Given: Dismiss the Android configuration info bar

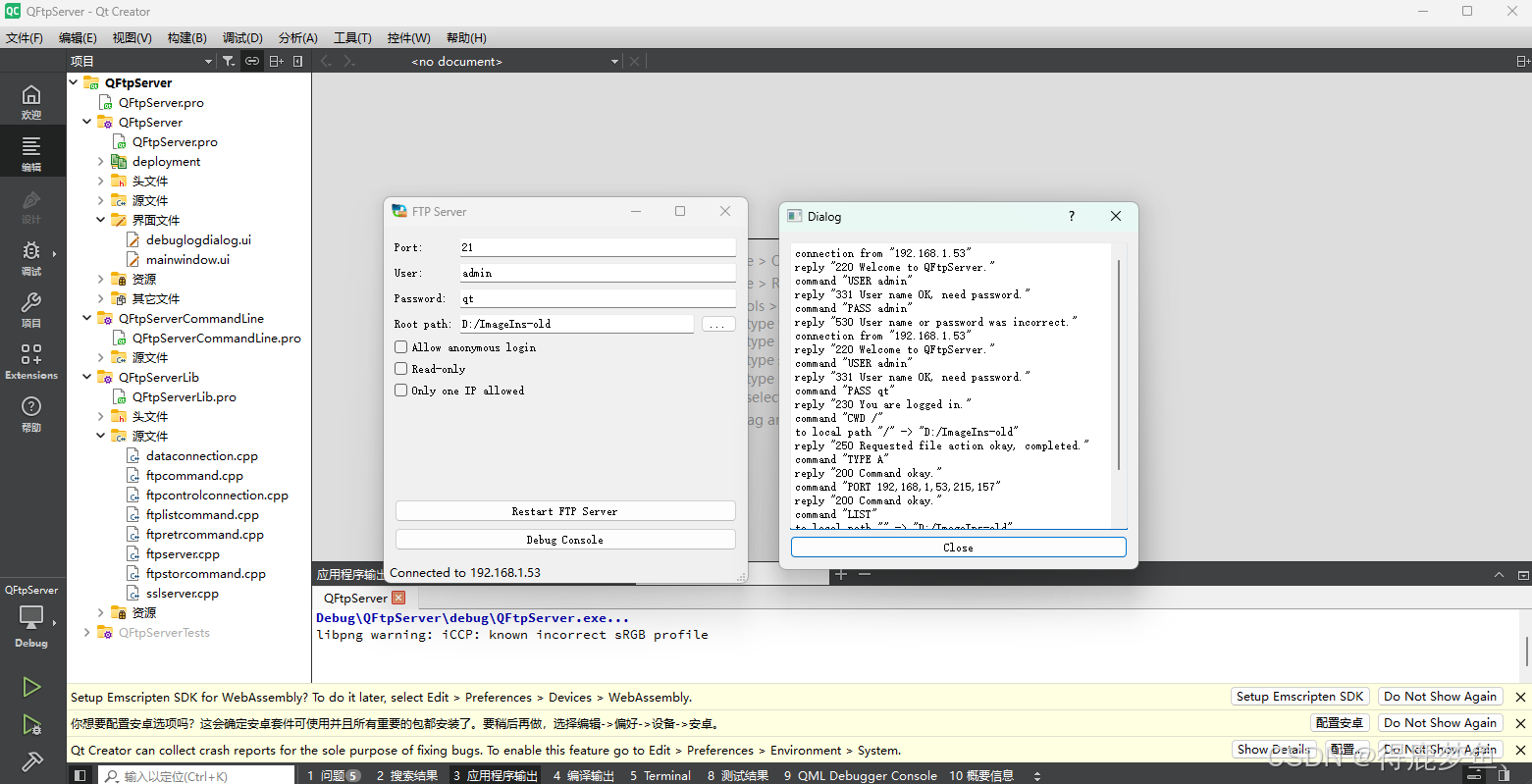Looking at the screenshot, I should (x=1520, y=723).
